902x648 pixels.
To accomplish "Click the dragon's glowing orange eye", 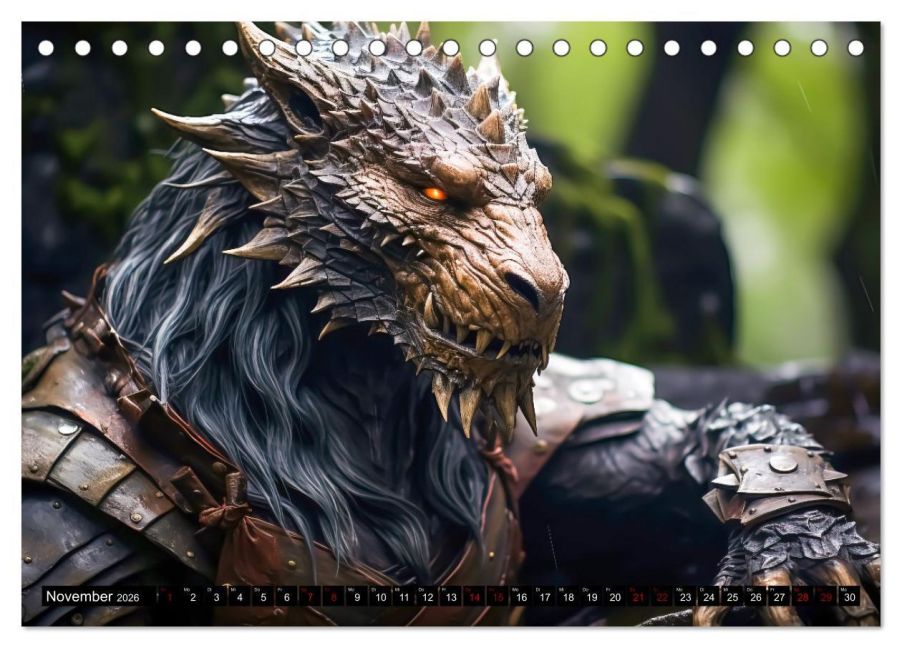I will [434, 194].
